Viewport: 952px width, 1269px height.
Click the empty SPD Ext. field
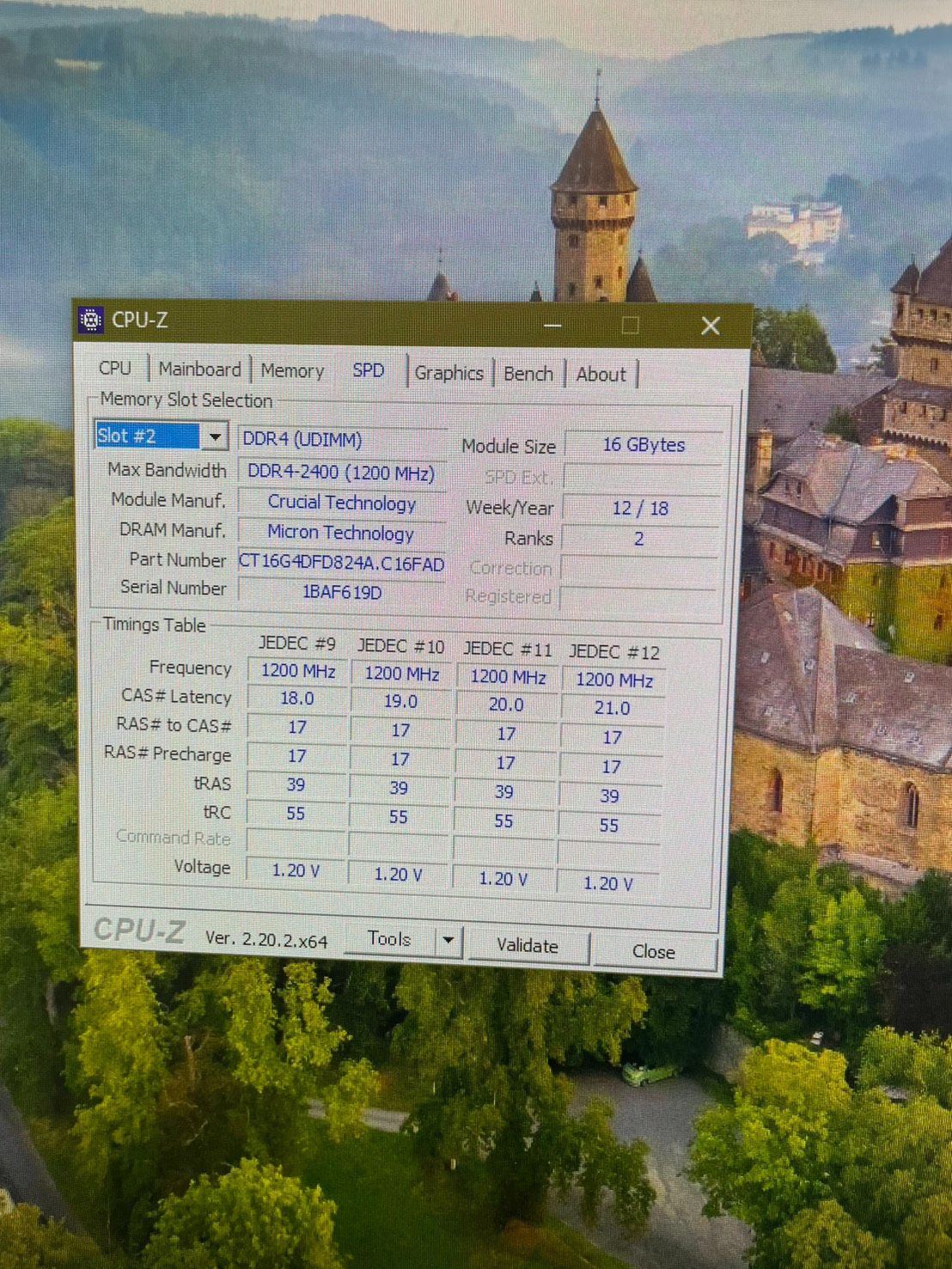pyautogui.click(x=642, y=477)
